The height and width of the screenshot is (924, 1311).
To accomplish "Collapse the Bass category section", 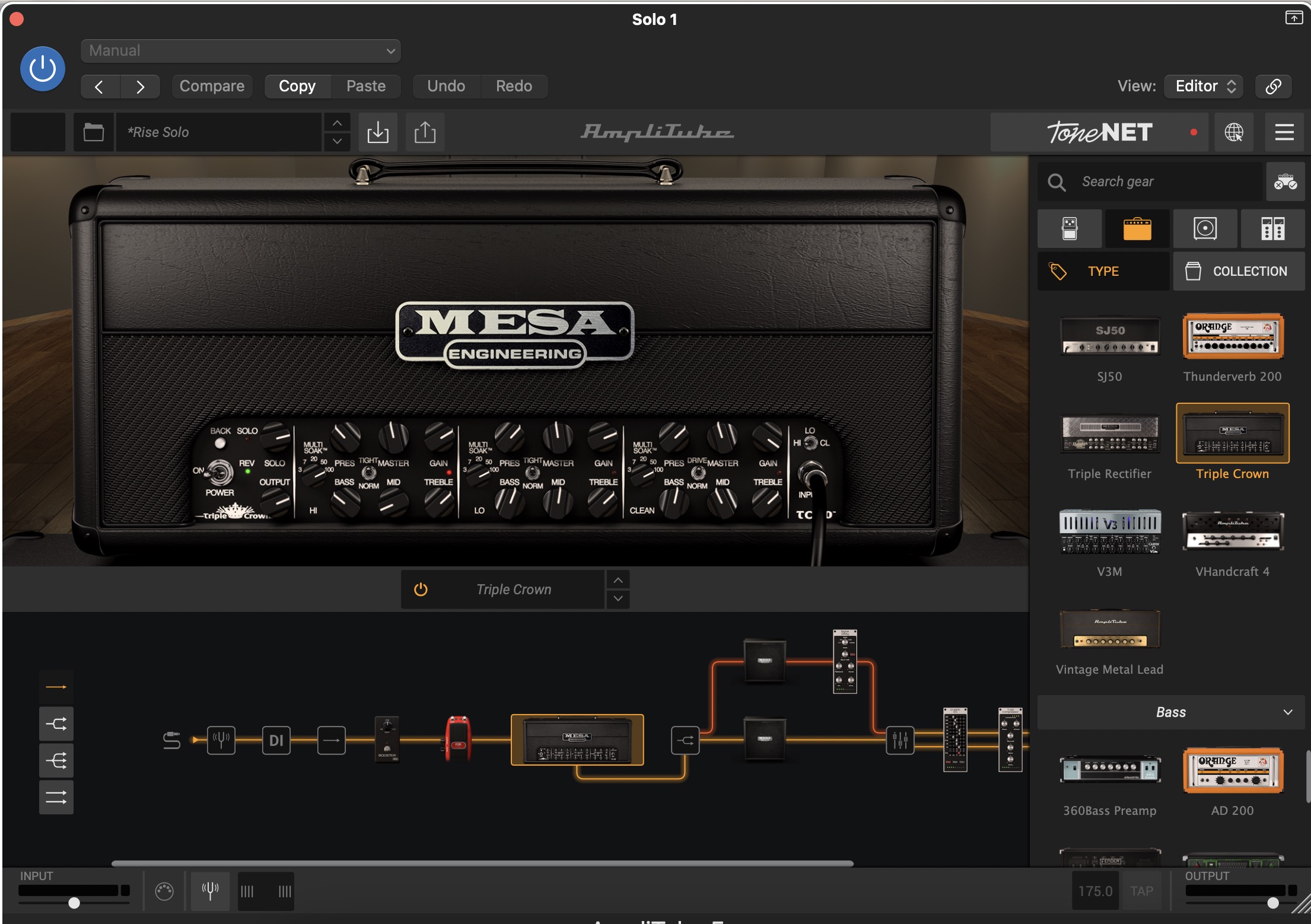I will click(1171, 712).
